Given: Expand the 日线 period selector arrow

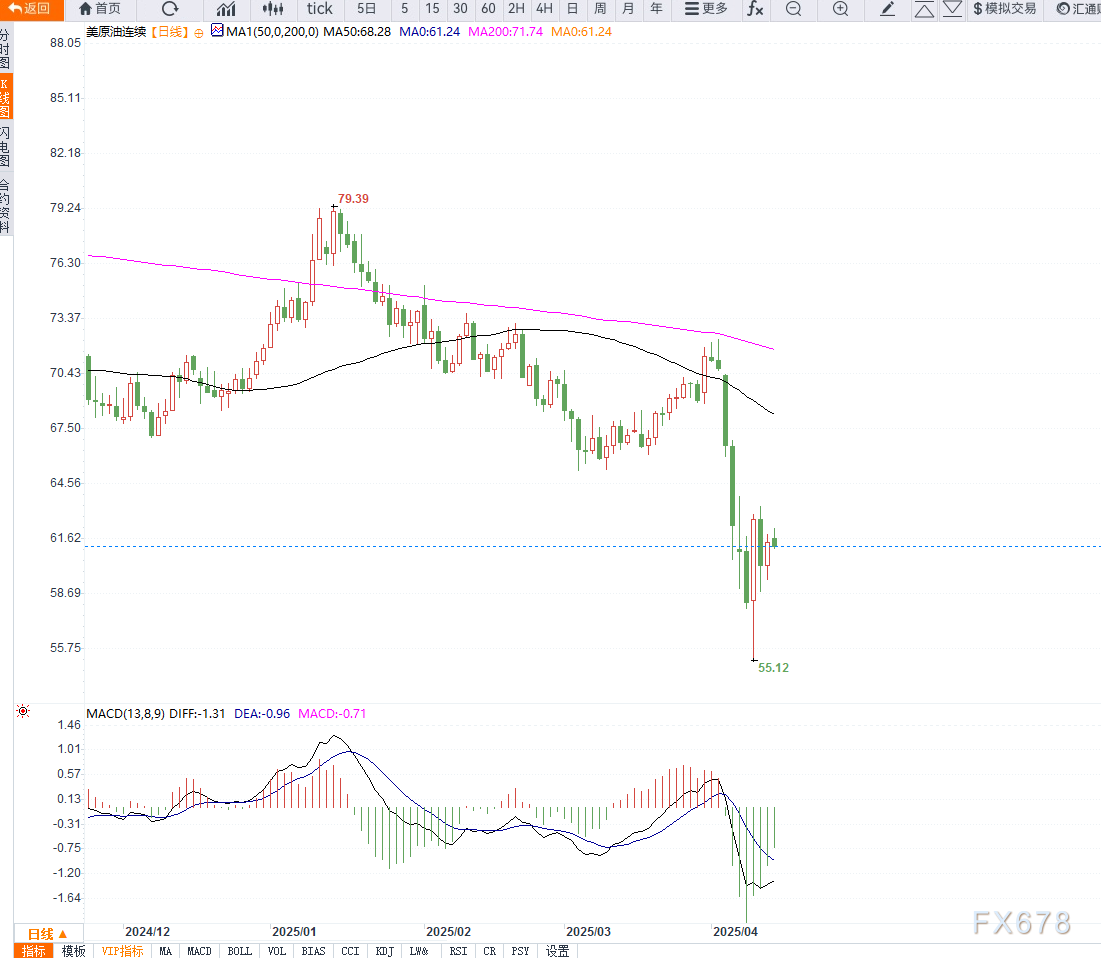Looking at the screenshot, I should coord(62,934).
